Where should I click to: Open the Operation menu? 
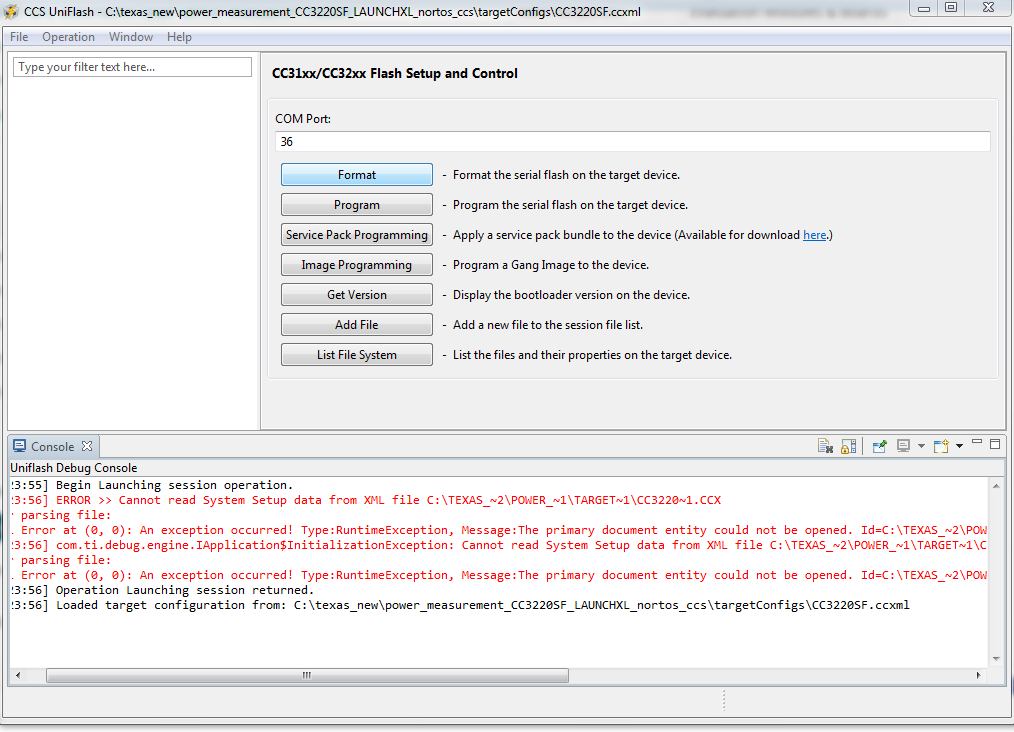coord(69,37)
